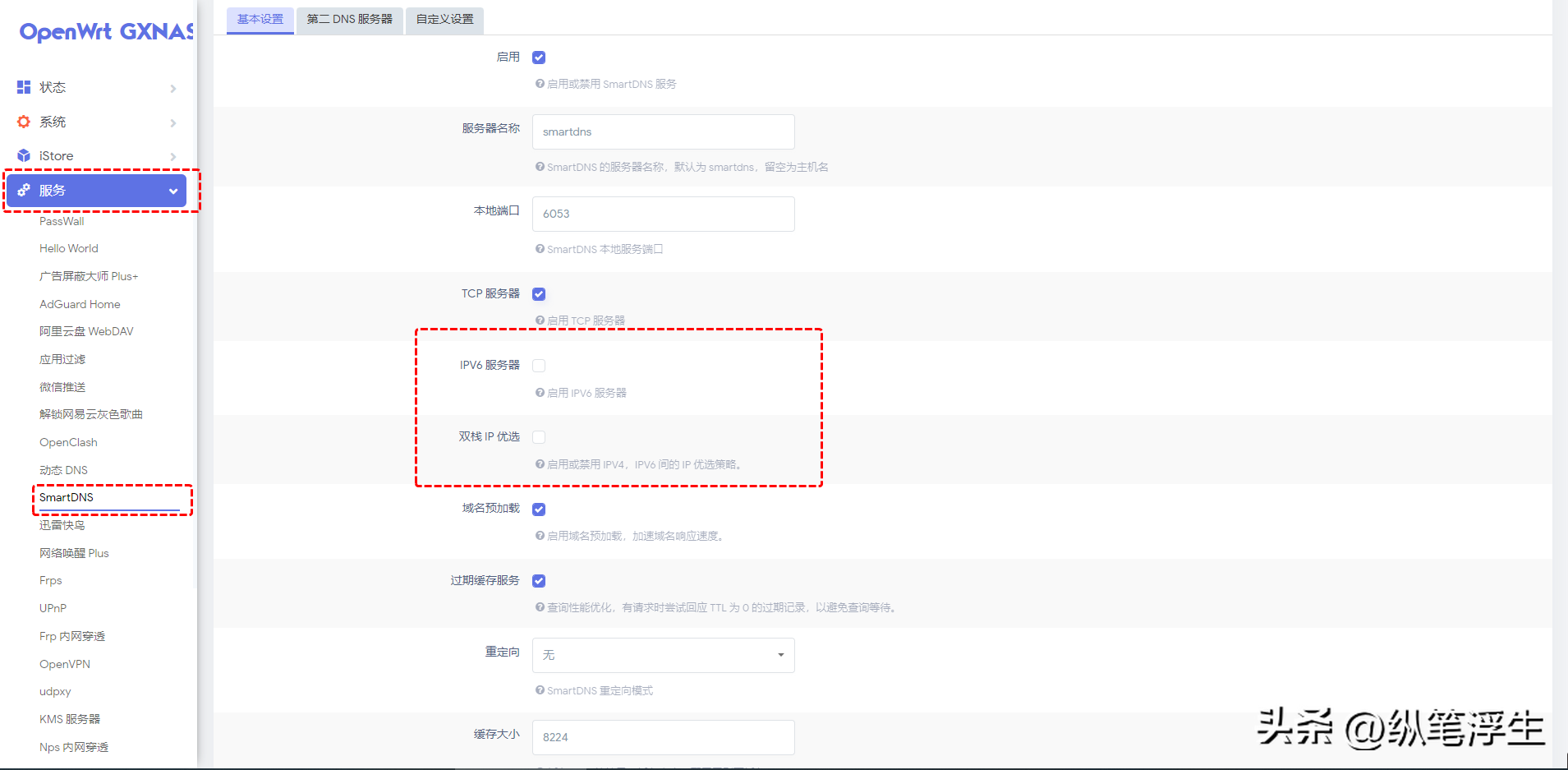The width and height of the screenshot is (1568, 770).
Task: Open 迅雷快鸟 service page
Action: click(62, 525)
